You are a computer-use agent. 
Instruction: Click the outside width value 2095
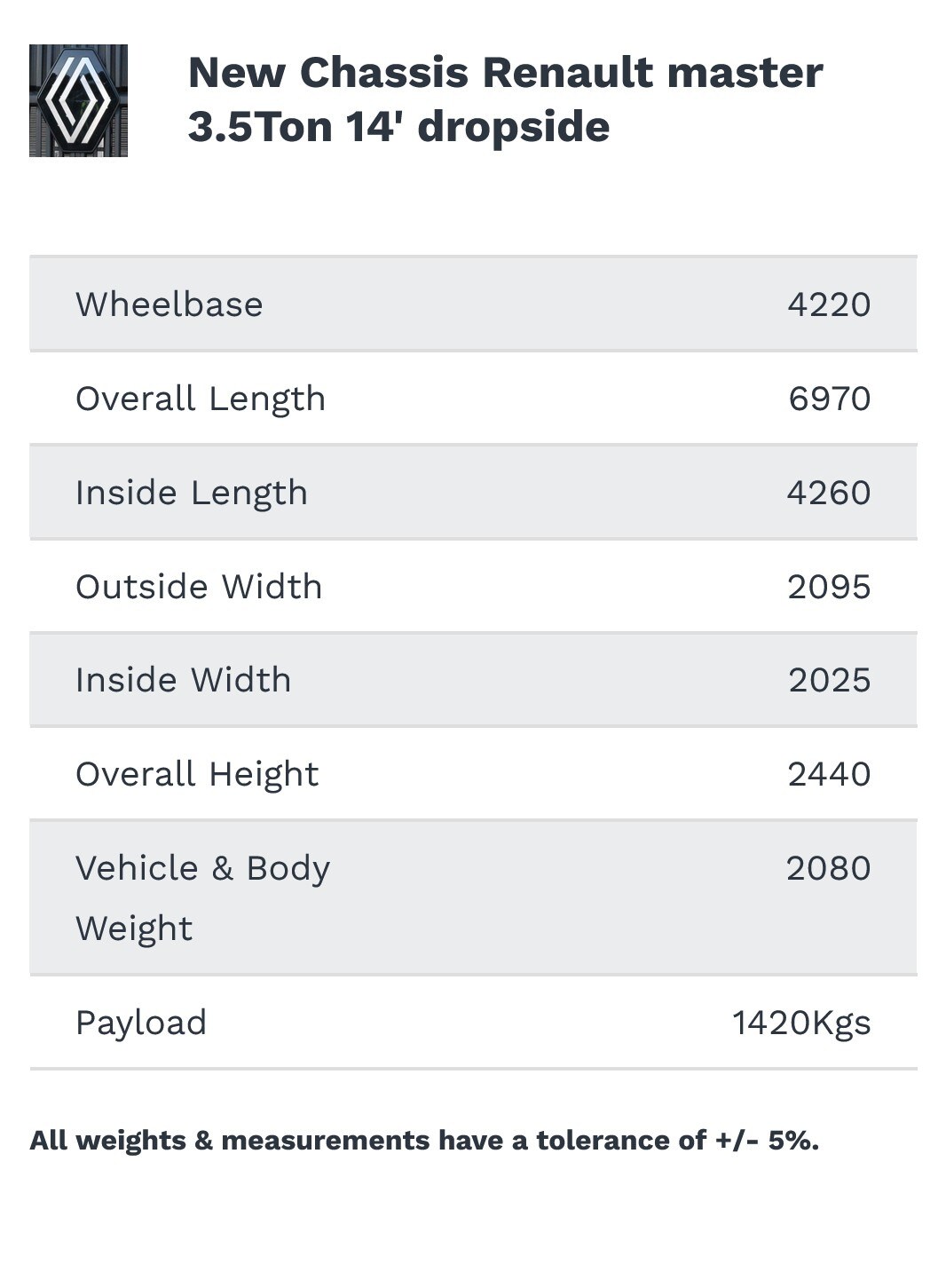[x=829, y=587]
